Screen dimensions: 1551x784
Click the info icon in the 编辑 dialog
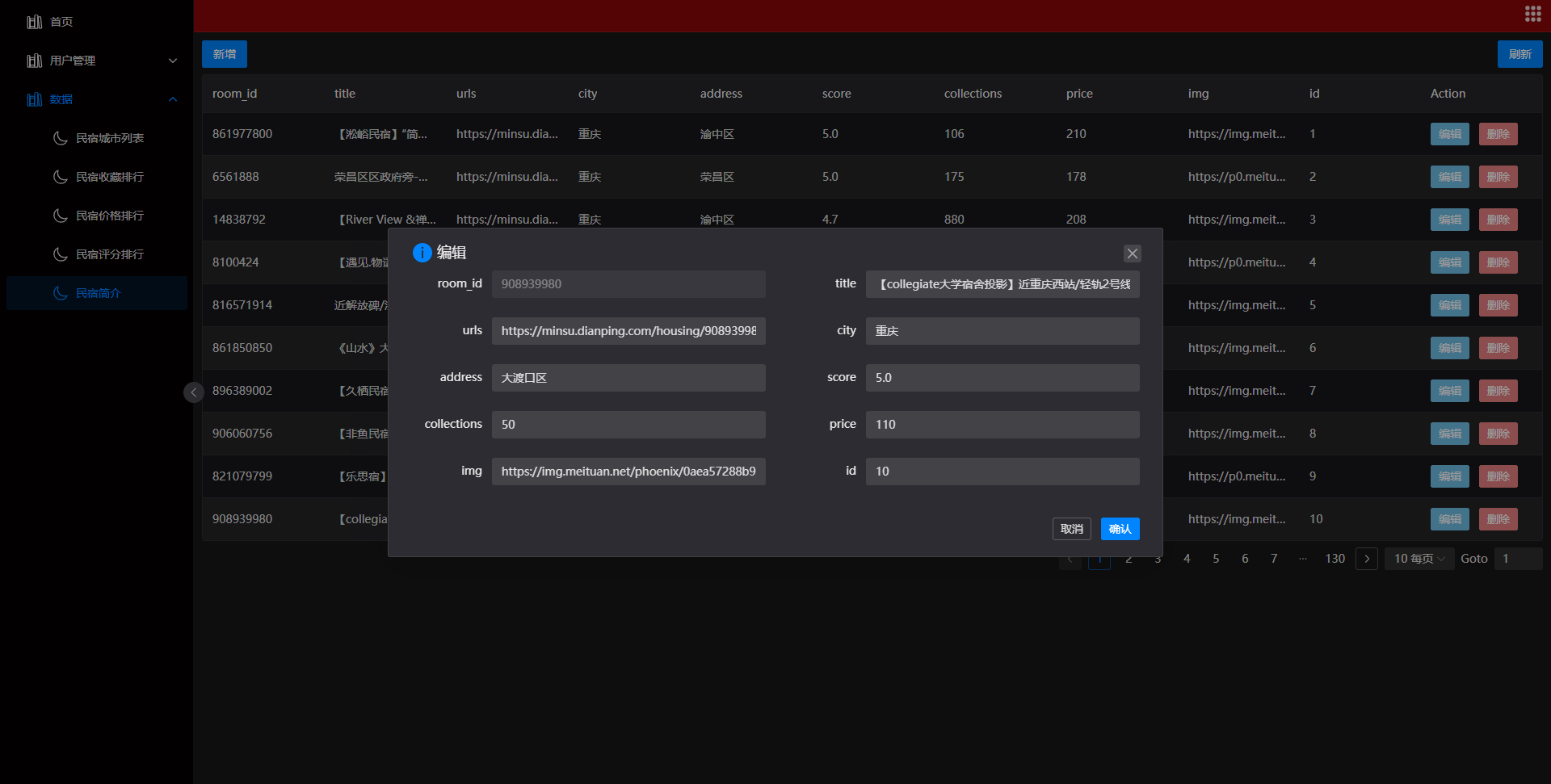pyautogui.click(x=421, y=252)
